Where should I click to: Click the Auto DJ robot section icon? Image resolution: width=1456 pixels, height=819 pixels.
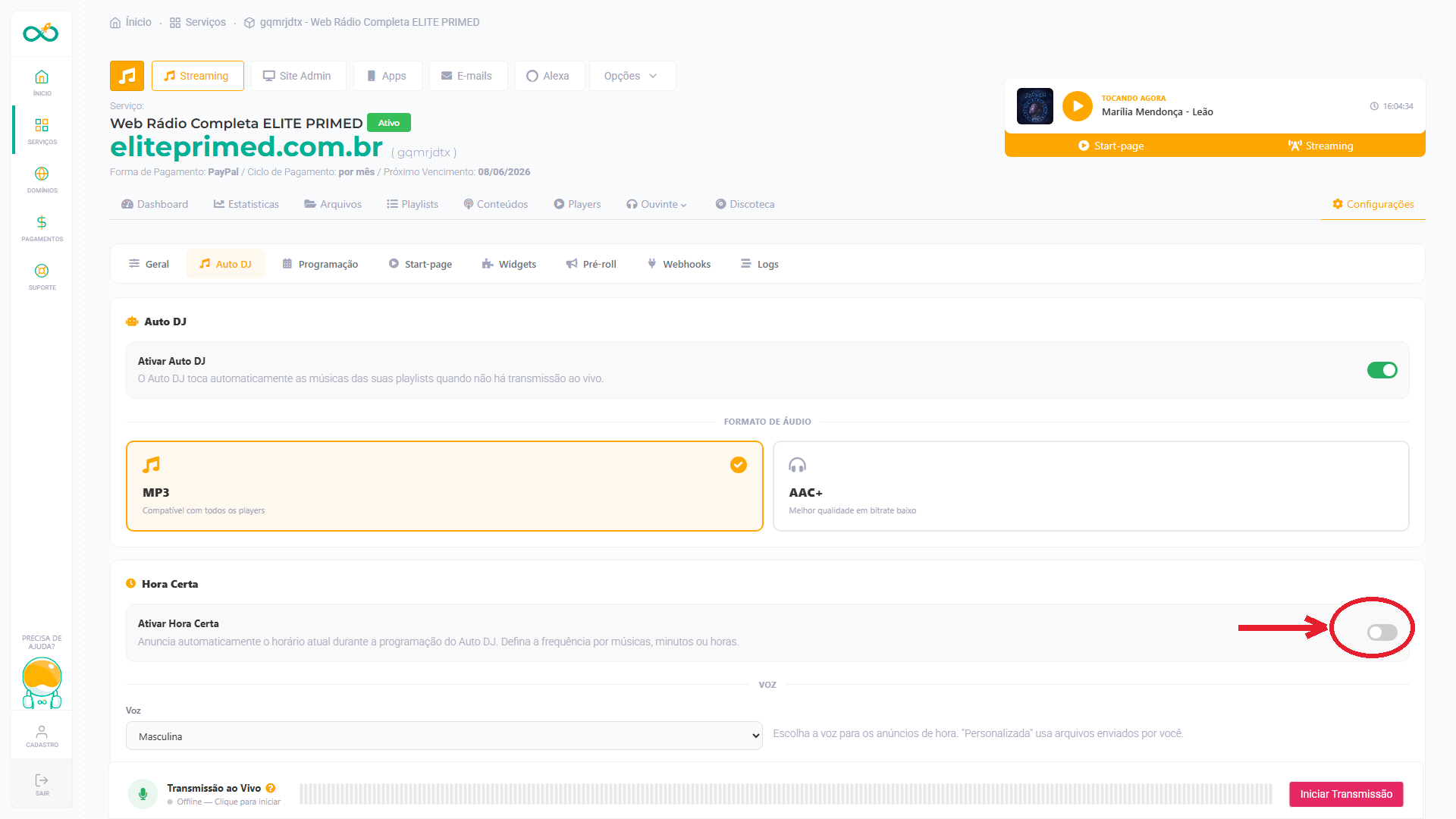(132, 322)
